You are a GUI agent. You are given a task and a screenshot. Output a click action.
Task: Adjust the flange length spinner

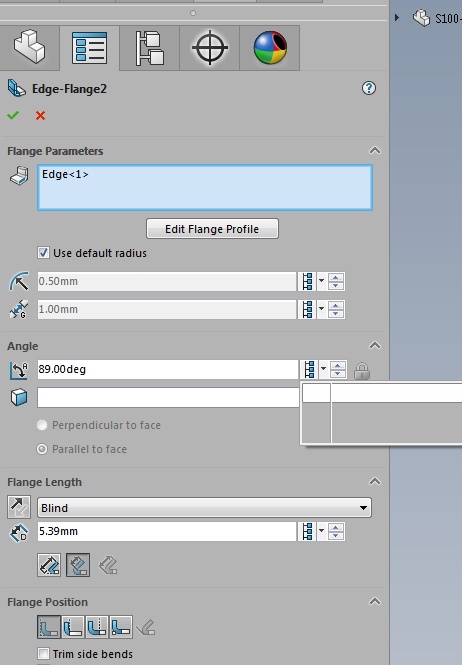336,531
